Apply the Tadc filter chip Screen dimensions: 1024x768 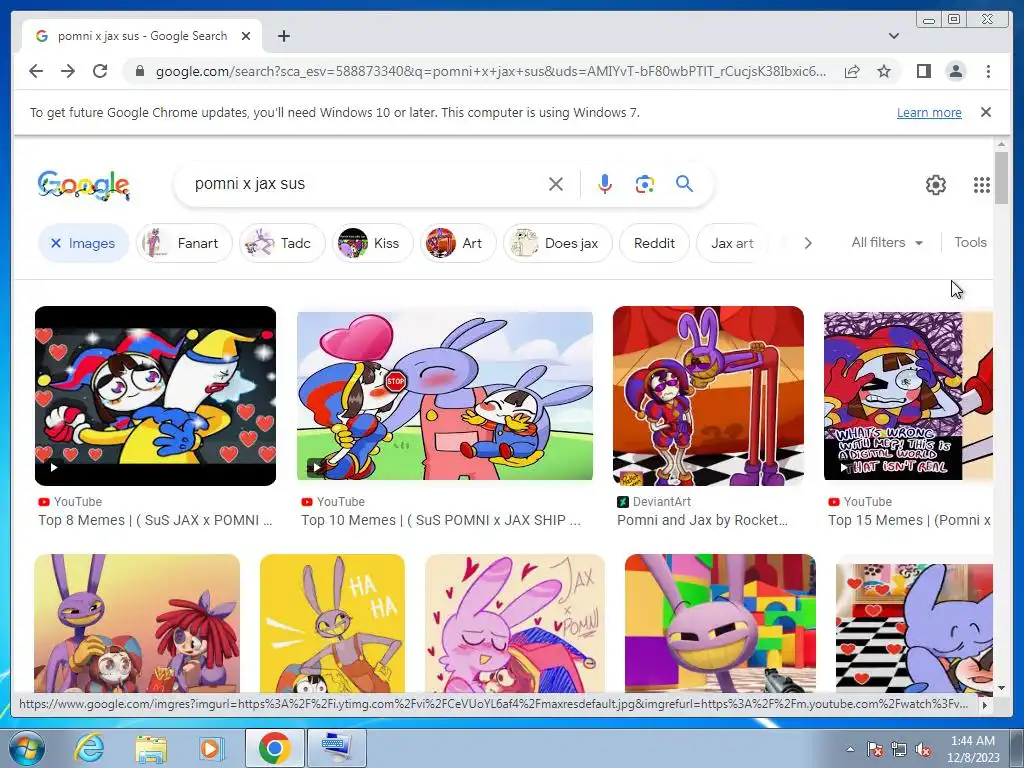tap(281, 243)
